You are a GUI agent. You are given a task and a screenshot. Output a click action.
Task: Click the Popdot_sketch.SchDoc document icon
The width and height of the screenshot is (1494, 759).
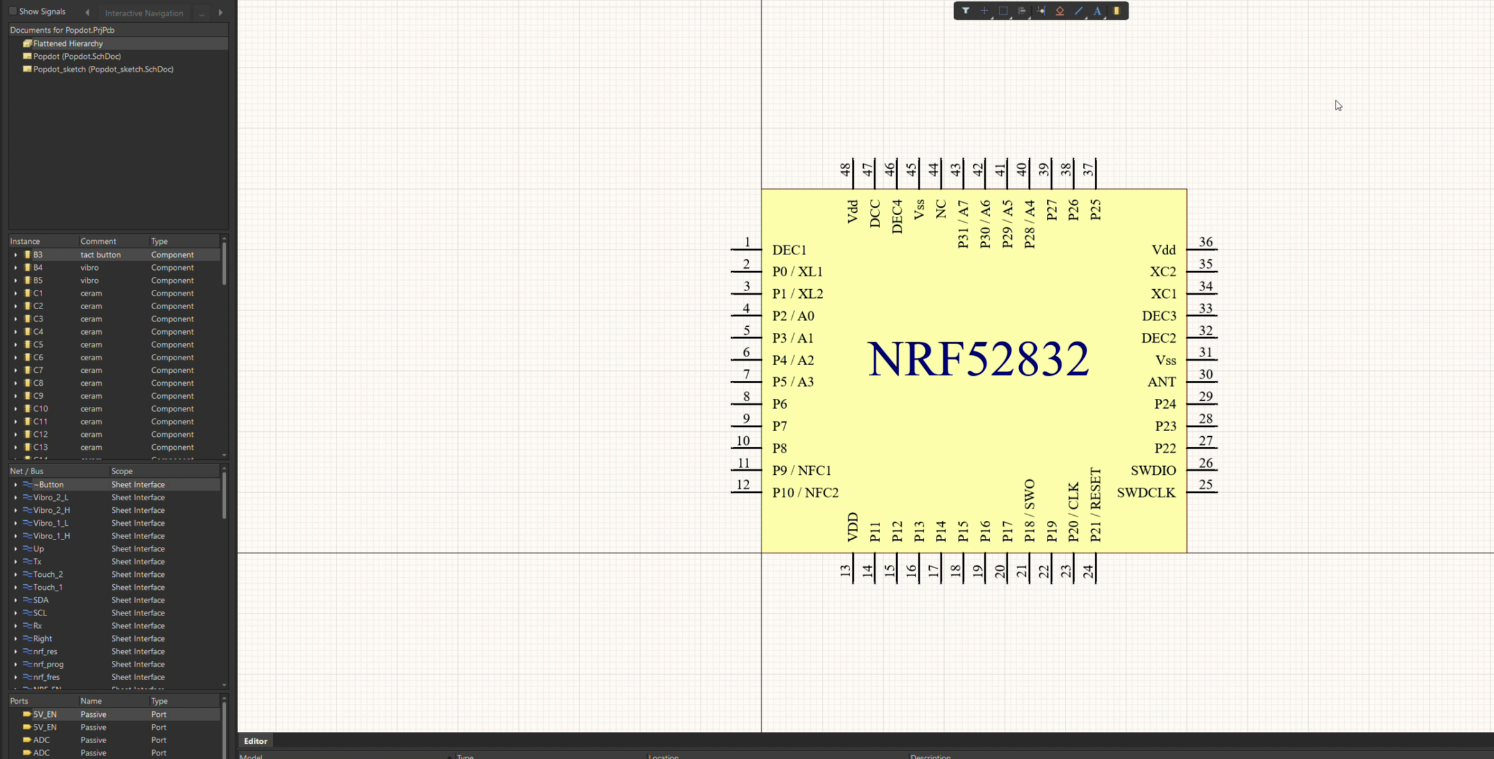tap(27, 70)
